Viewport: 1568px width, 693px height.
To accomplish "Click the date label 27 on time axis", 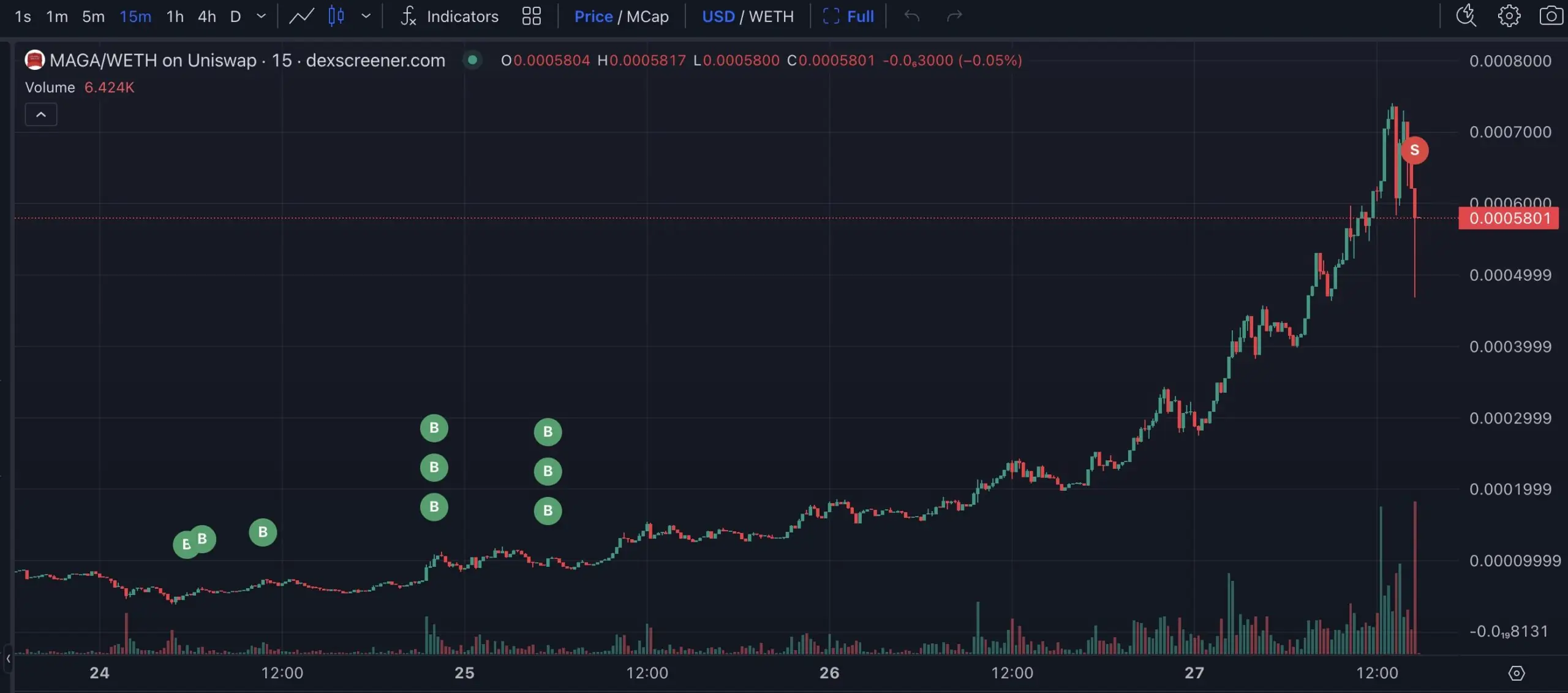I will [x=1194, y=673].
